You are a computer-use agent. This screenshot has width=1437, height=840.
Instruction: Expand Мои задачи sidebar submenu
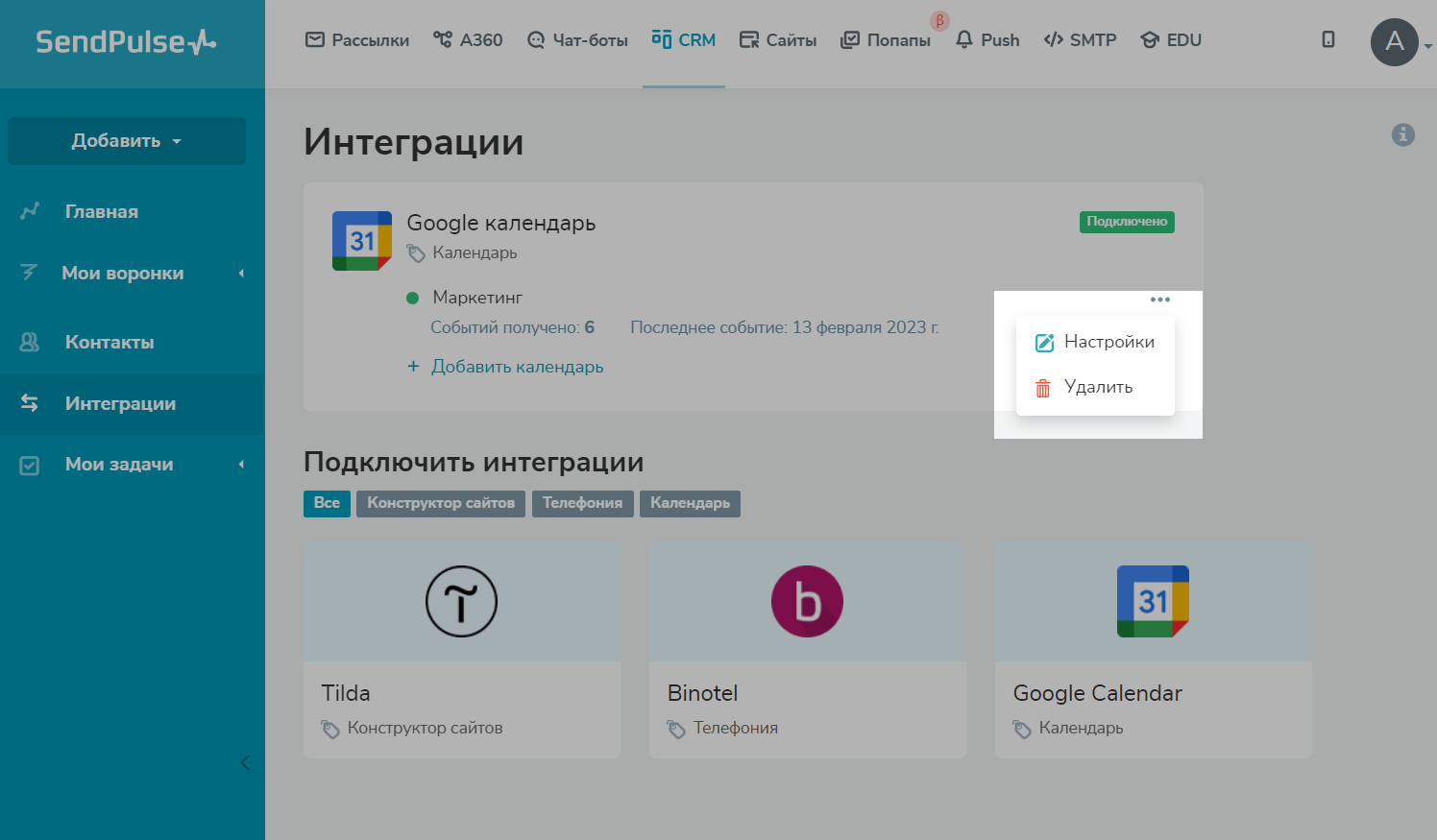pos(241,465)
